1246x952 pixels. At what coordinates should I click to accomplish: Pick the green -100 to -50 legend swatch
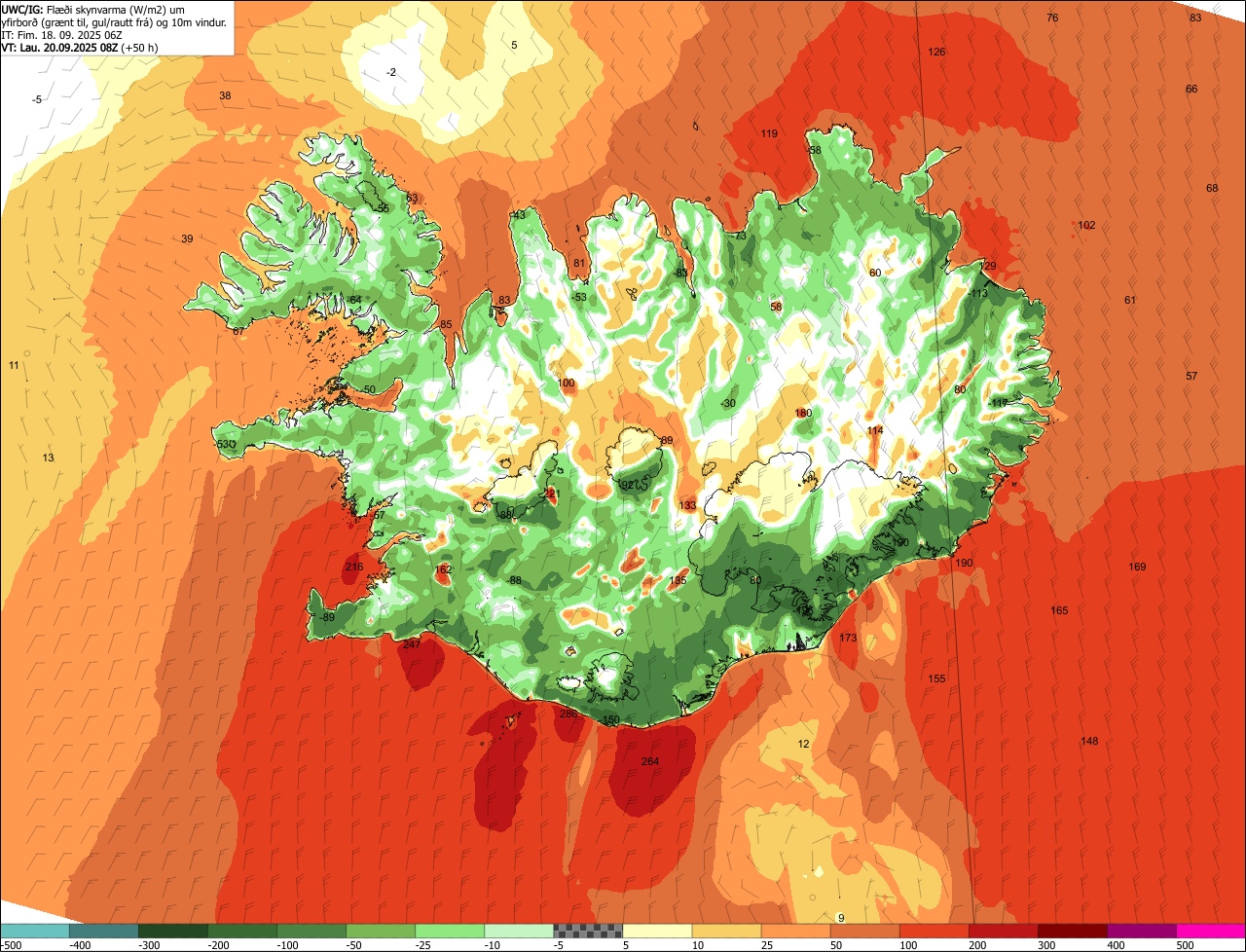pyautogui.click(x=311, y=931)
